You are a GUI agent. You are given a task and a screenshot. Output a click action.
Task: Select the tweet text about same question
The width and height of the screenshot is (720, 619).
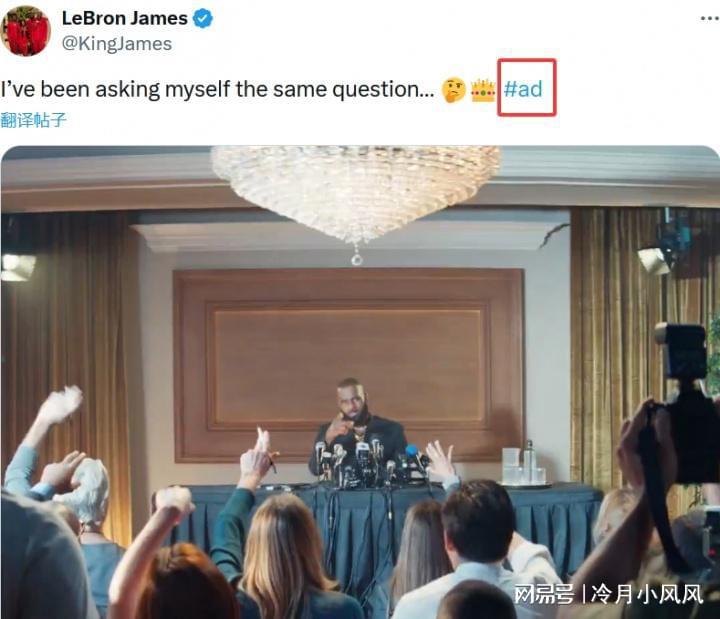pyautogui.click(x=217, y=89)
